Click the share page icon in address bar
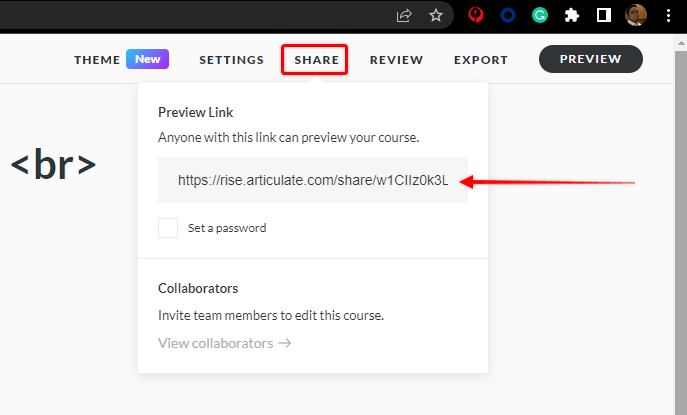 pos(404,16)
